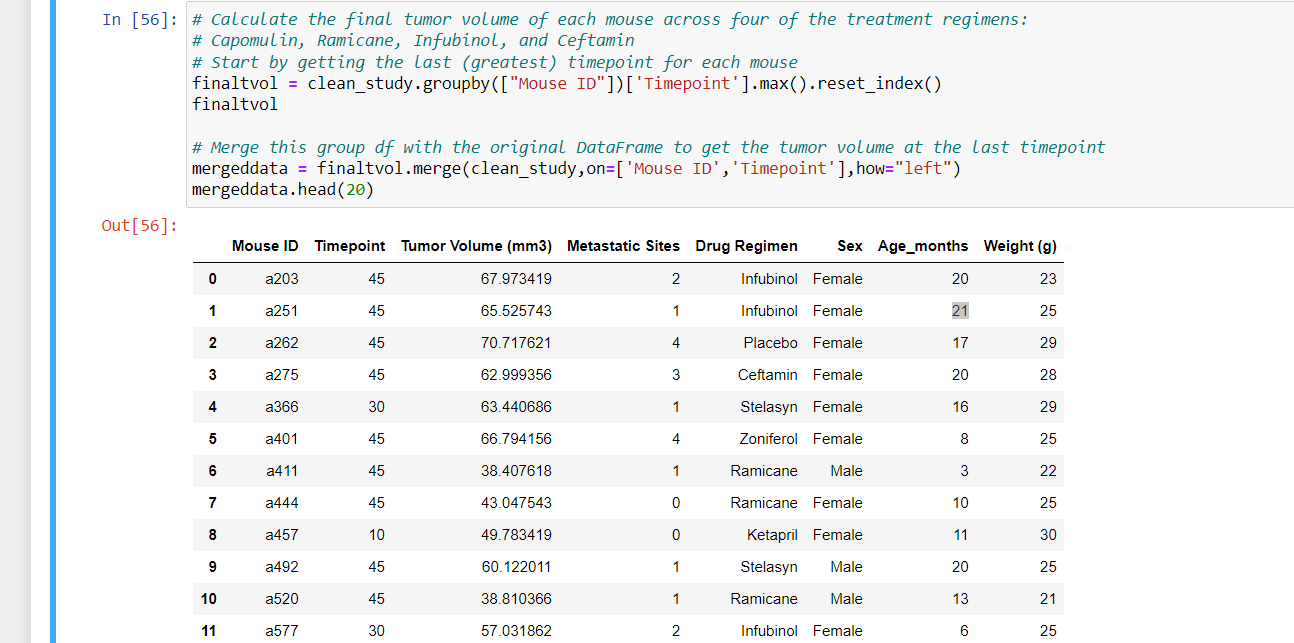Click tumor volume value 63.440686

tap(516, 407)
